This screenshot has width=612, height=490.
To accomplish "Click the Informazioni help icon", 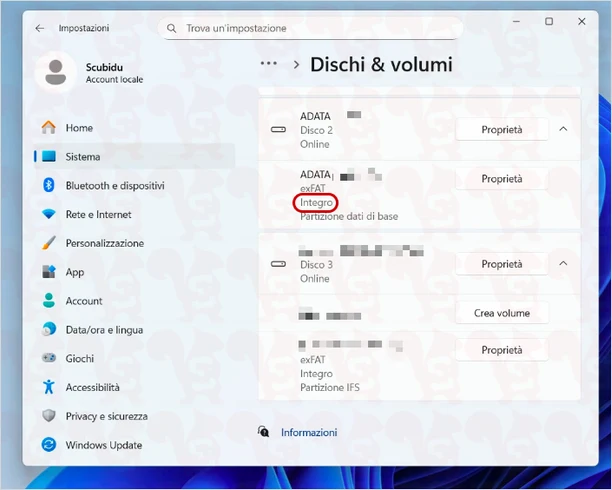I will pos(263,432).
